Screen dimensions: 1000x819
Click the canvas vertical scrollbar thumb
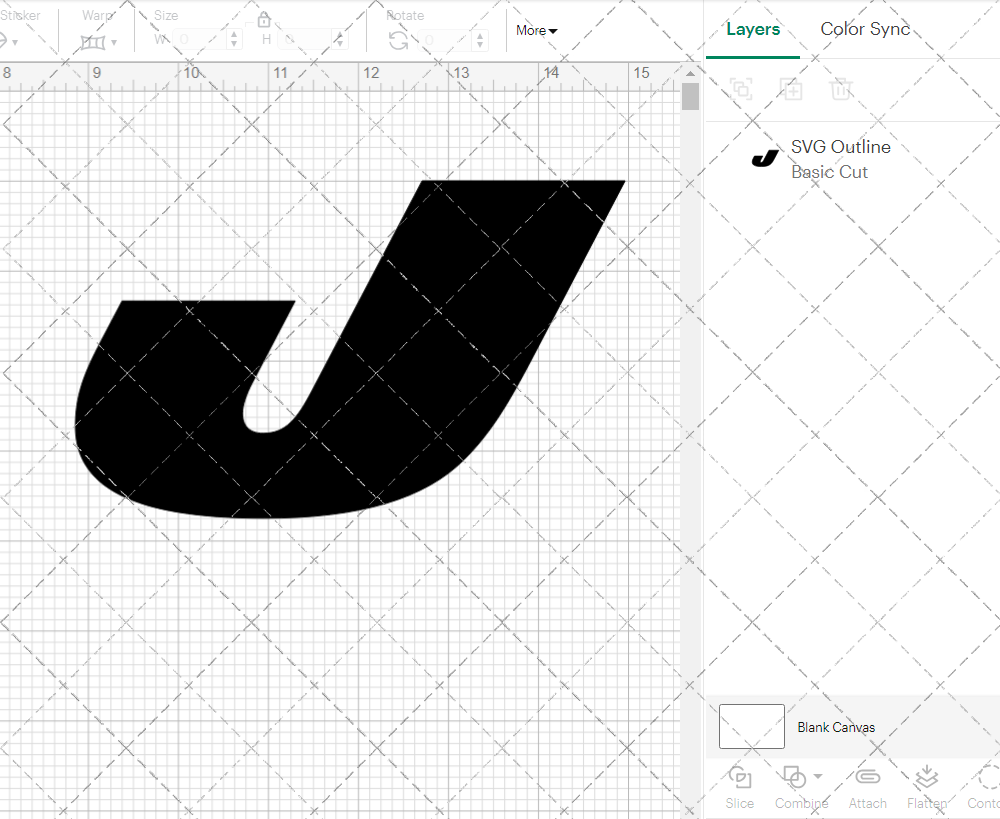coord(690,97)
